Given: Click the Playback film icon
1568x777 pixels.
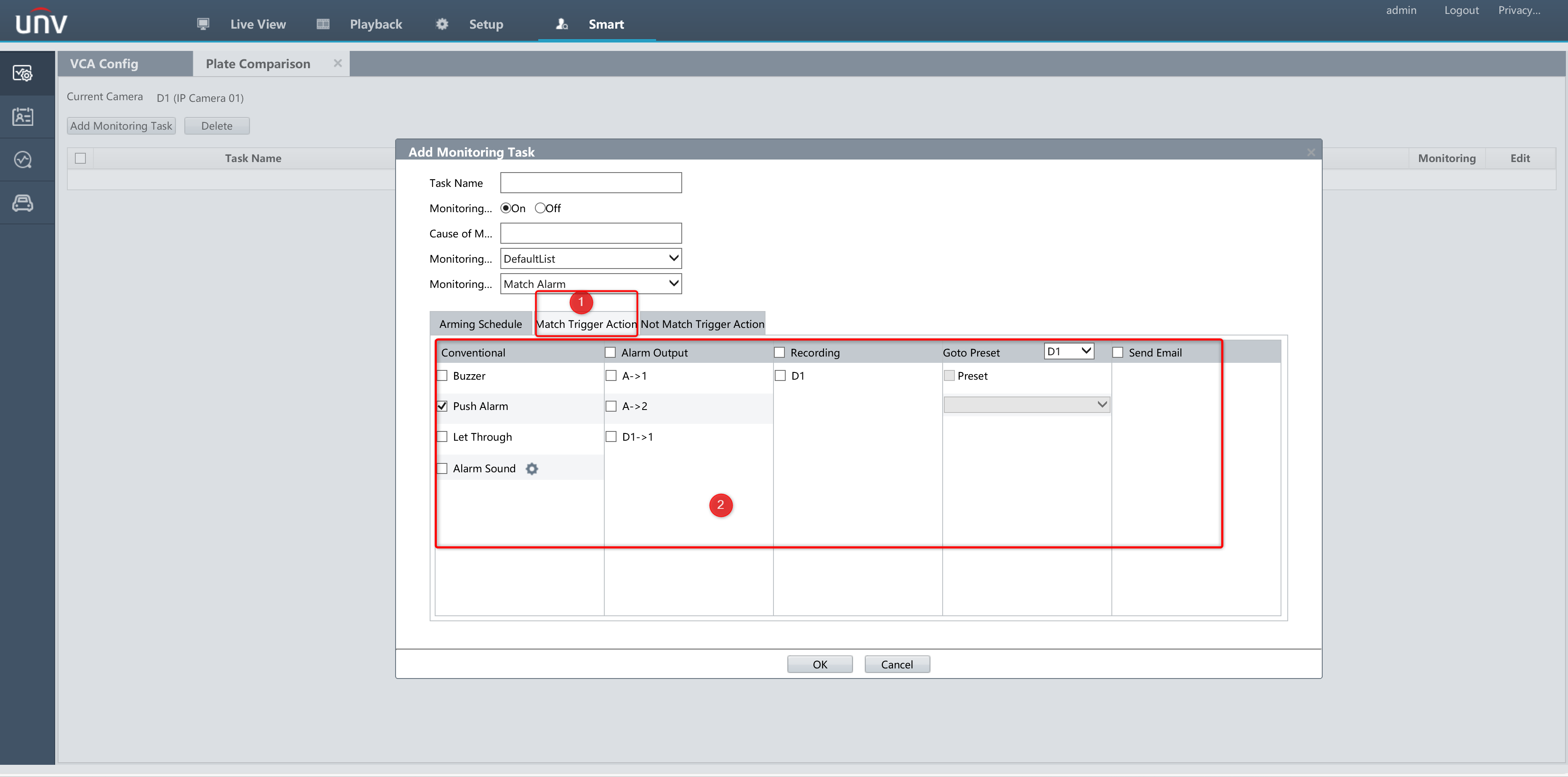Looking at the screenshot, I should (323, 24).
